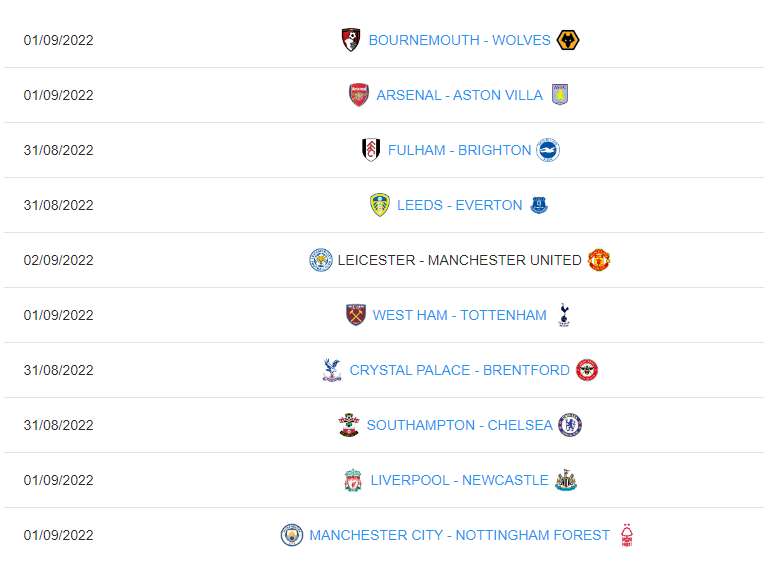This screenshot has width=768, height=562.
Task: Open the West Ham - Tottenham match
Action: 459,315
